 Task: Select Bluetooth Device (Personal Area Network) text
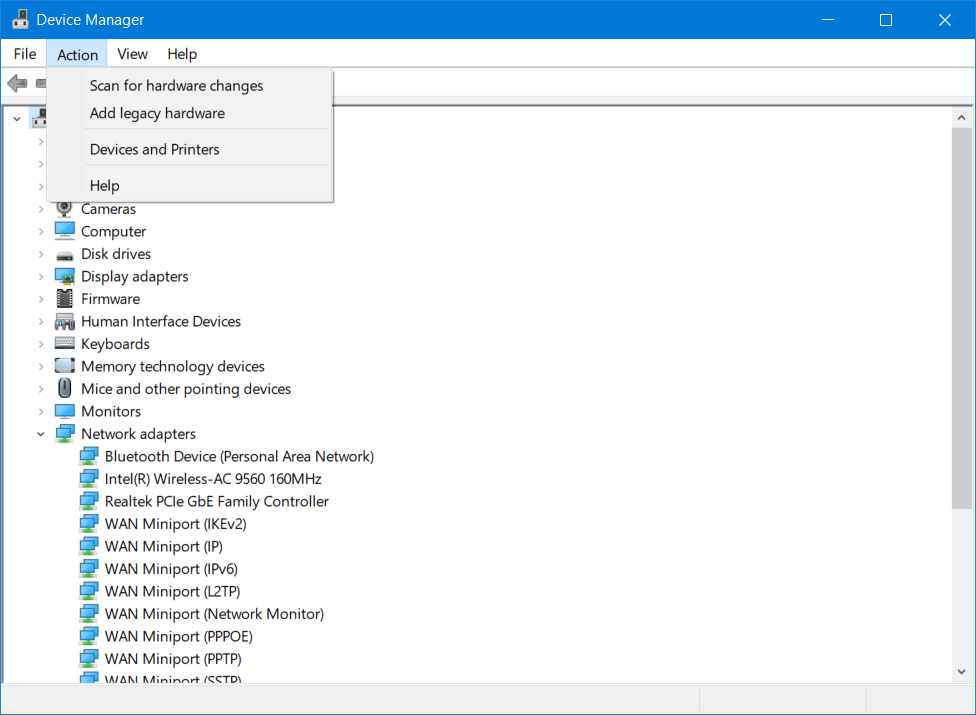click(x=239, y=456)
